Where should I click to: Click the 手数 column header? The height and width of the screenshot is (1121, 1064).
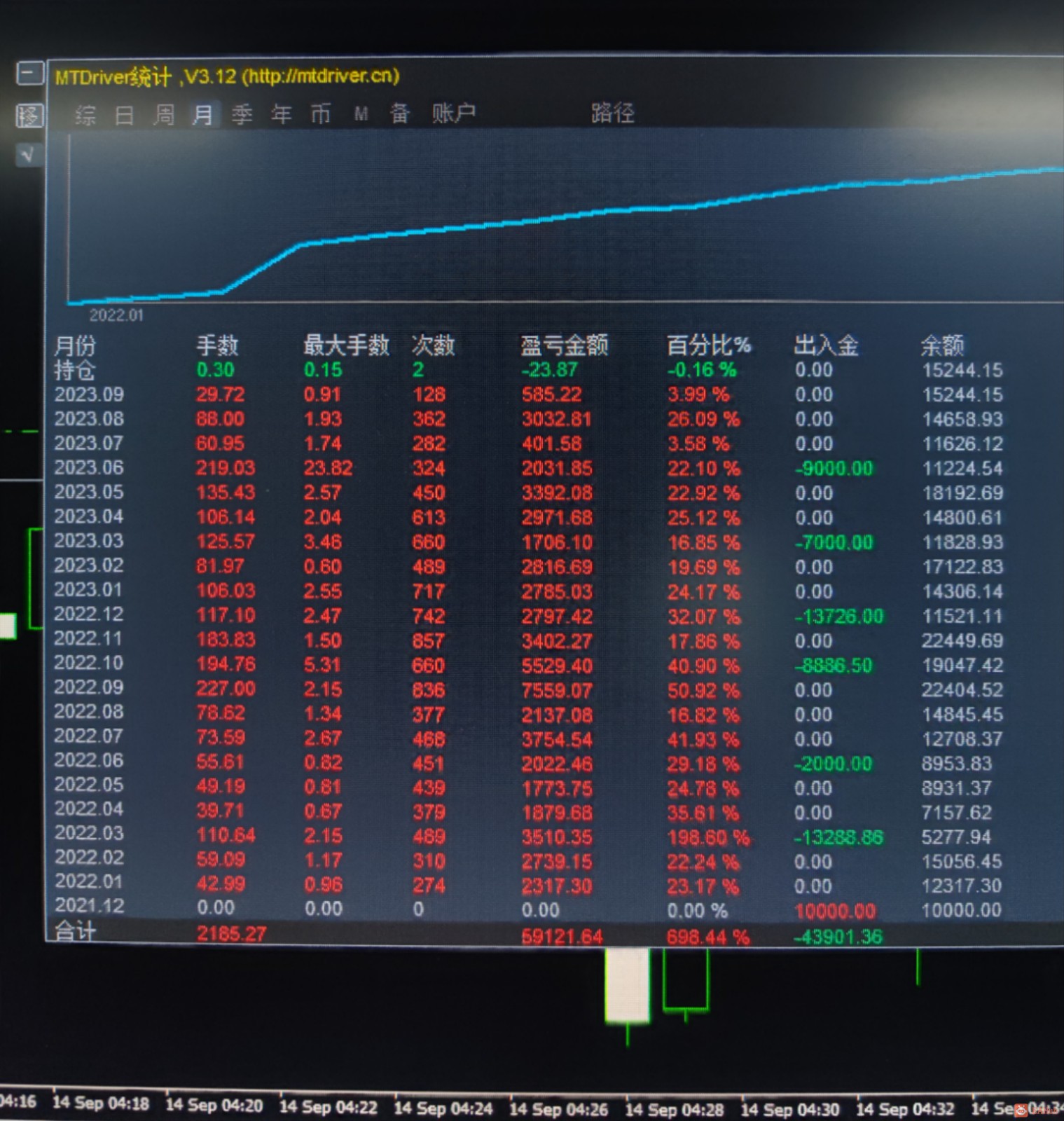(x=217, y=345)
